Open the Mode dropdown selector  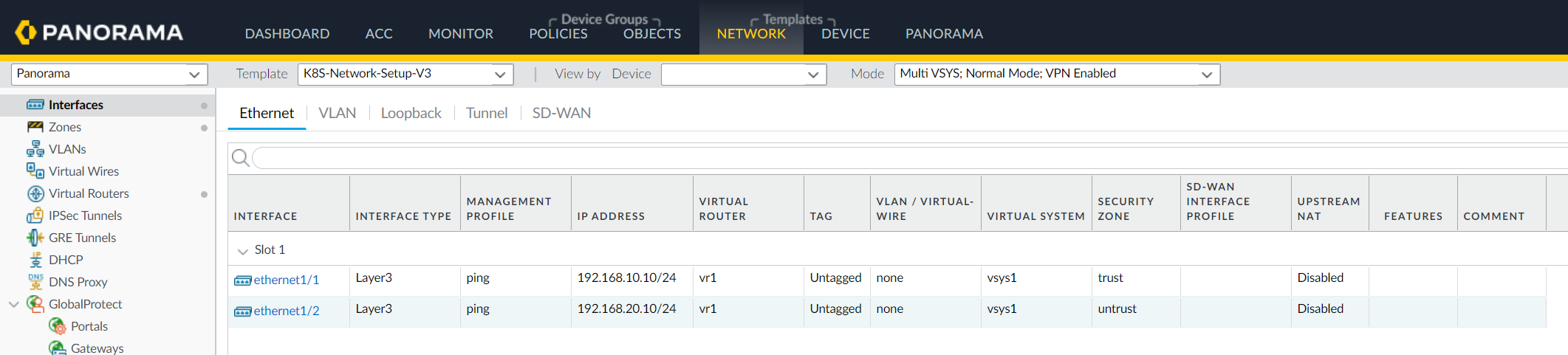pyautogui.click(x=1056, y=74)
